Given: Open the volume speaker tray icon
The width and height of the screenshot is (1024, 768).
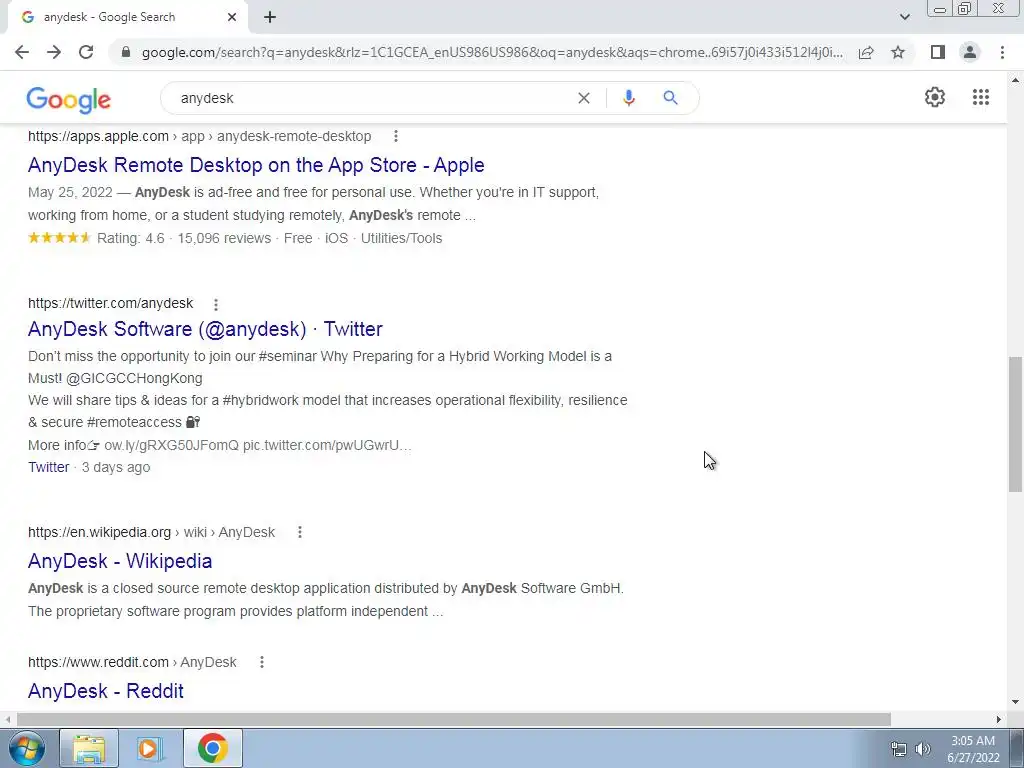Looking at the screenshot, I should [x=922, y=749].
